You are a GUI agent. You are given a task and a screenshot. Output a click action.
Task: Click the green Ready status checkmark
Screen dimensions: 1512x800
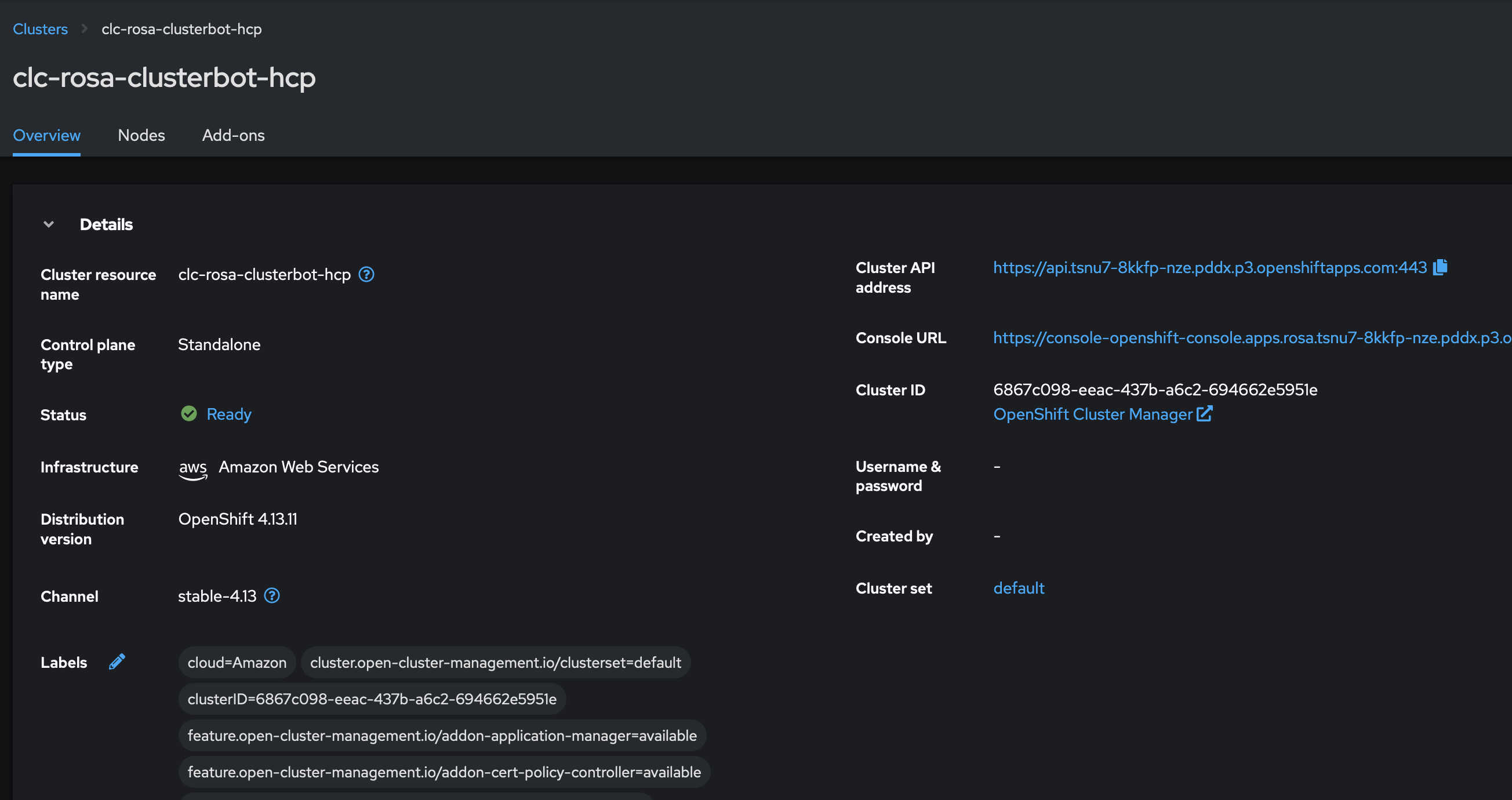189,414
